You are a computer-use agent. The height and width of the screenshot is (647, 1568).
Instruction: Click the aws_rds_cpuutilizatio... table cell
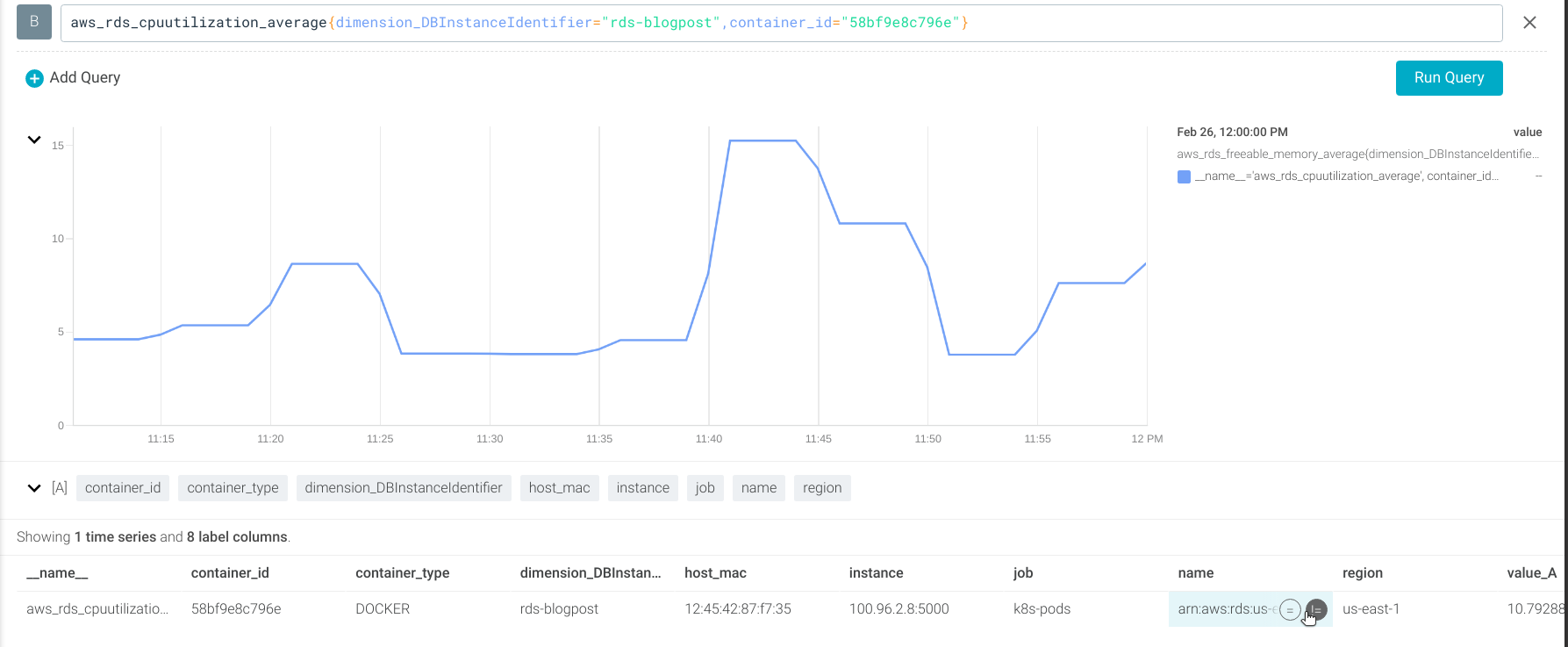pyautogui.click(x=97, y=609)
